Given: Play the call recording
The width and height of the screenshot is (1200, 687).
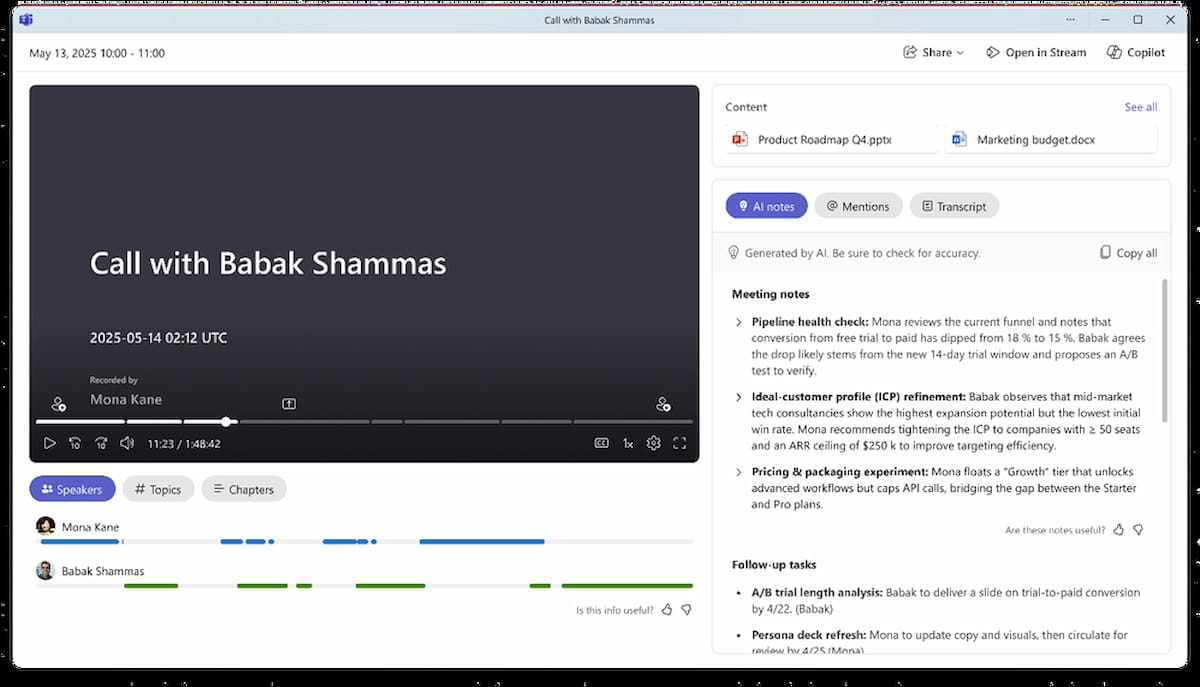Looking at the screenshot, I should [49, 442].
